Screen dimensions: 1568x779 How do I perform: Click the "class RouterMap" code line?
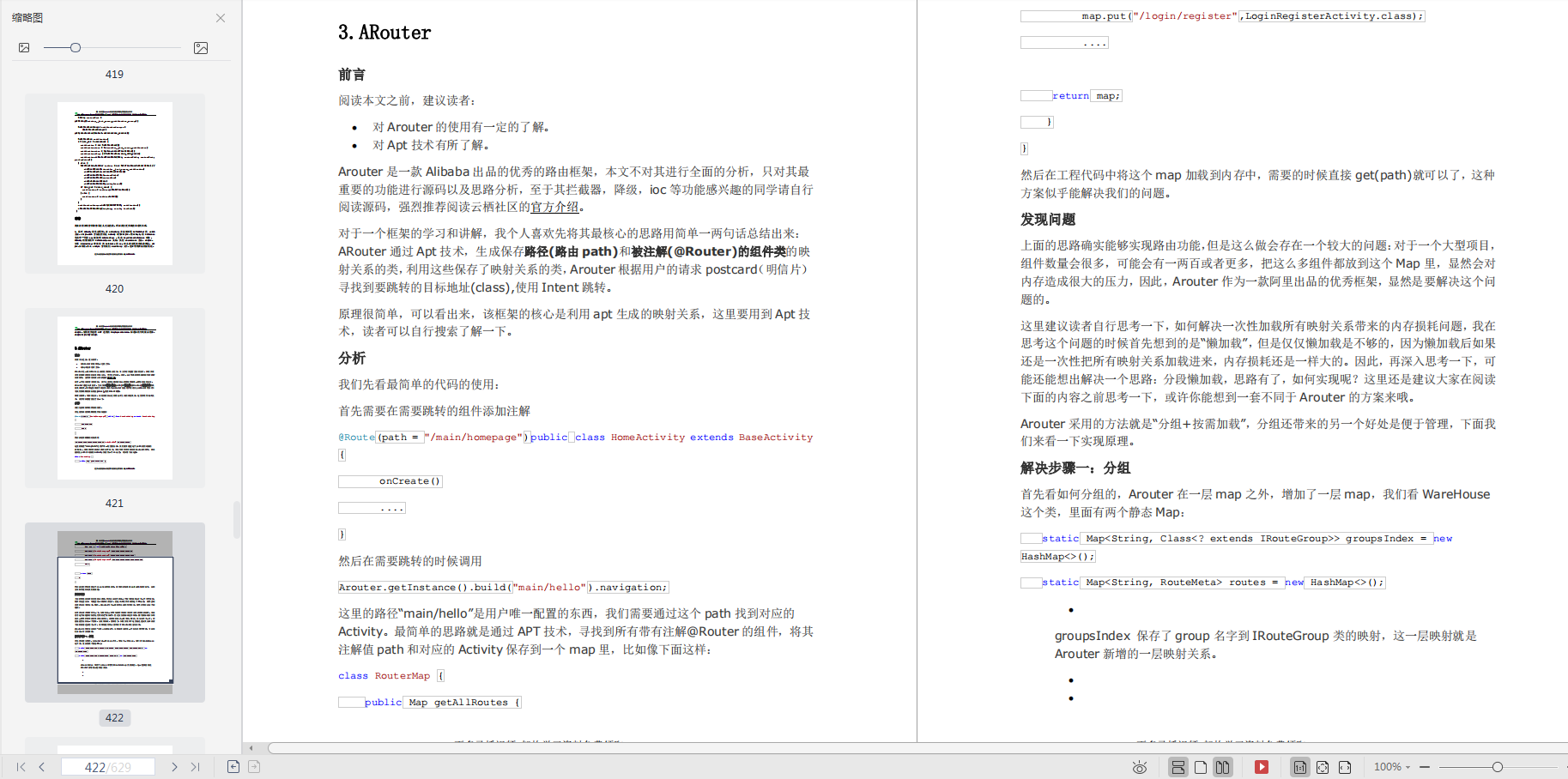click(x=391, y=676)
